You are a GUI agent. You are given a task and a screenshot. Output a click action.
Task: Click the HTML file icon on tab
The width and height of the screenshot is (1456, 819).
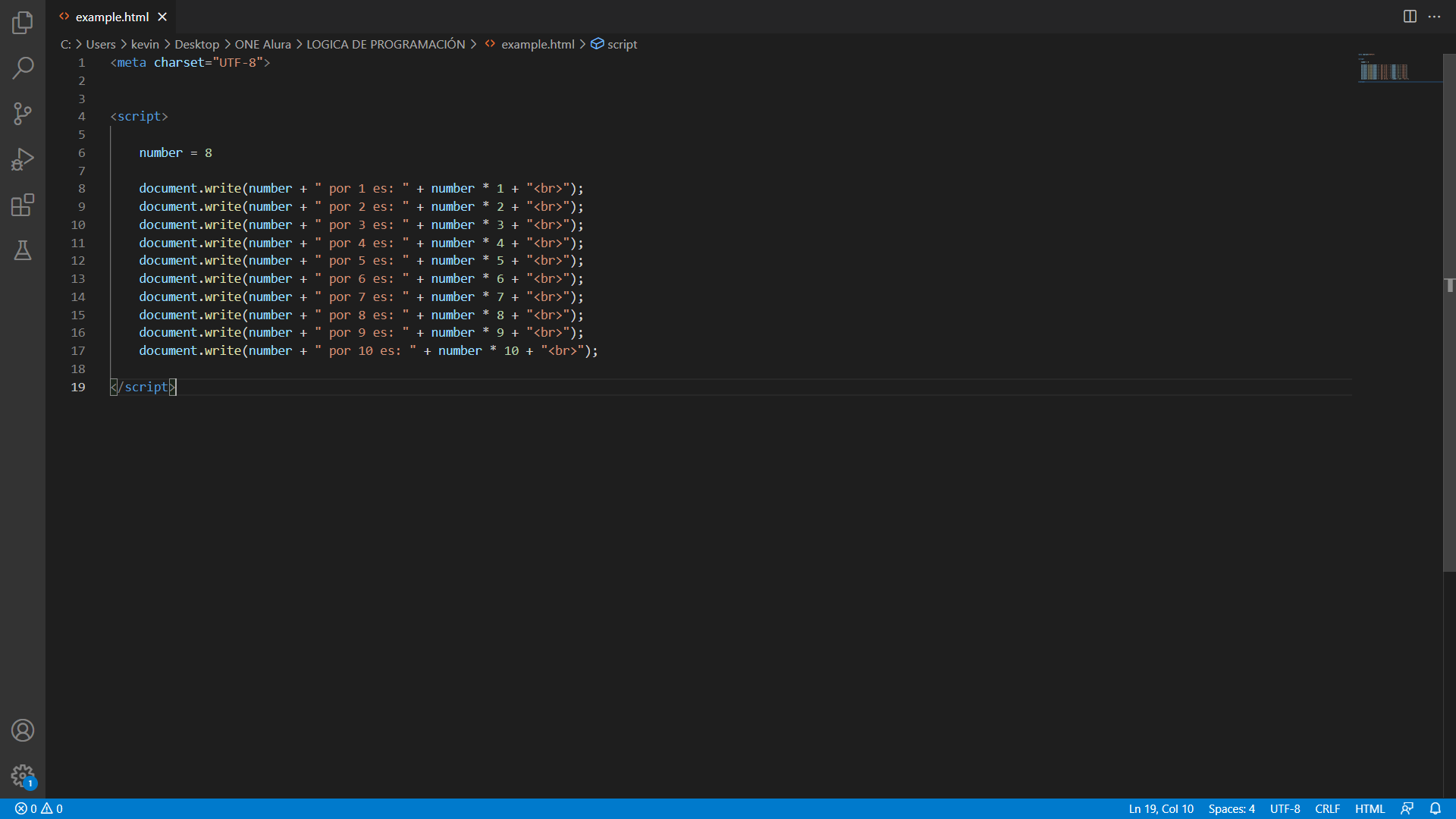[x=64, y=16]
